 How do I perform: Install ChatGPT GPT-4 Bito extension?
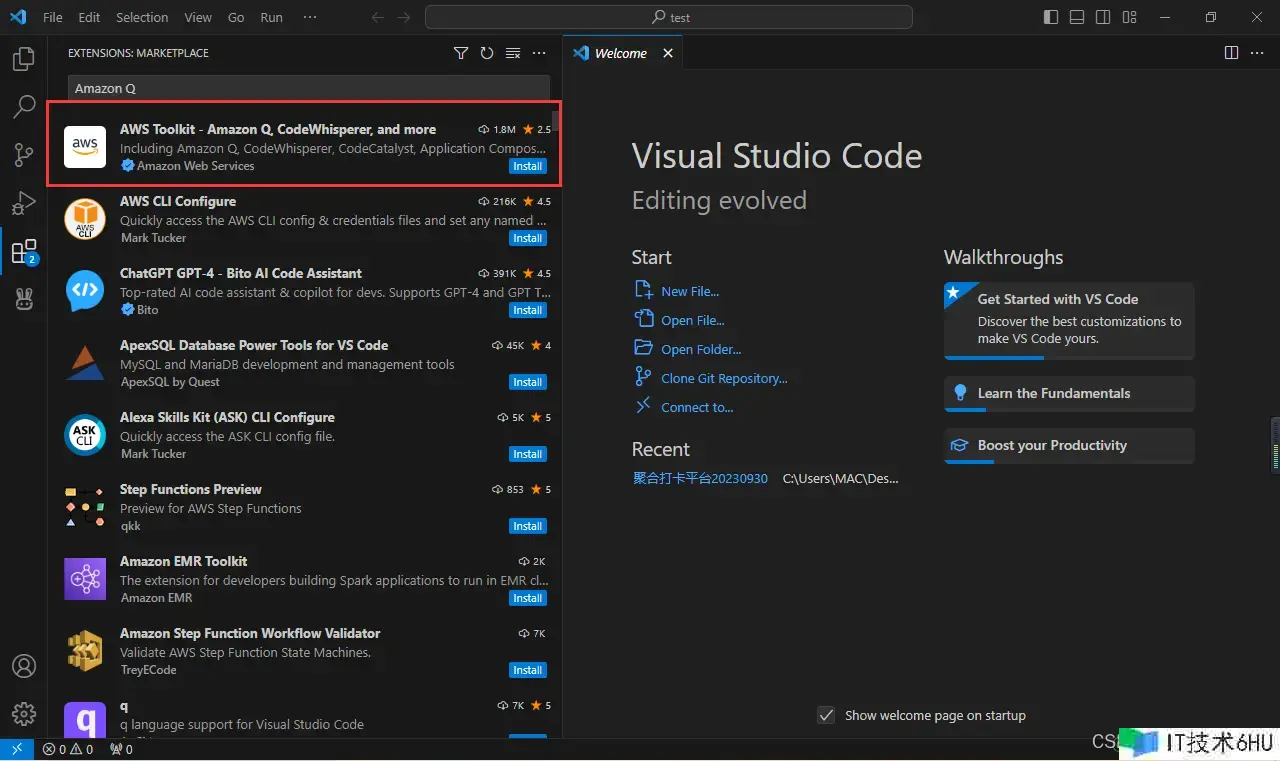click(x=528, y=310)
